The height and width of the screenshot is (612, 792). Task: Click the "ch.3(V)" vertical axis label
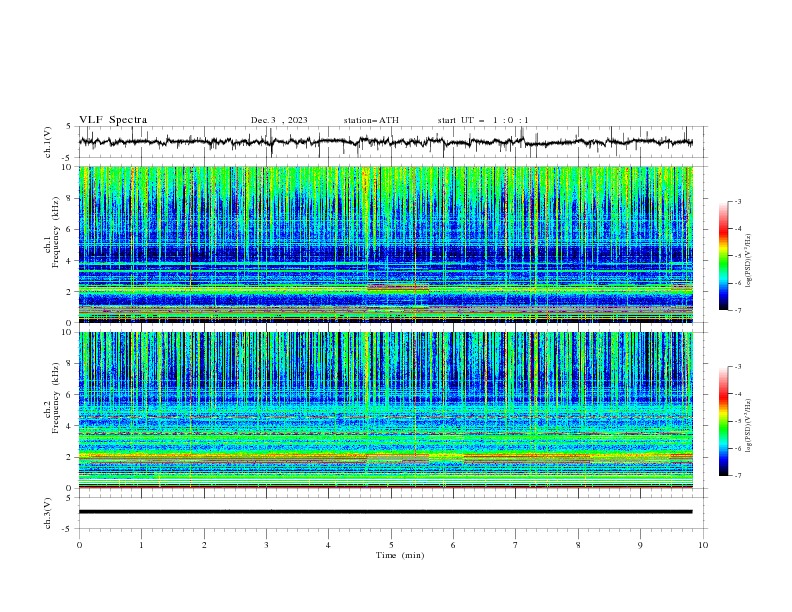(x=48, y=513)
